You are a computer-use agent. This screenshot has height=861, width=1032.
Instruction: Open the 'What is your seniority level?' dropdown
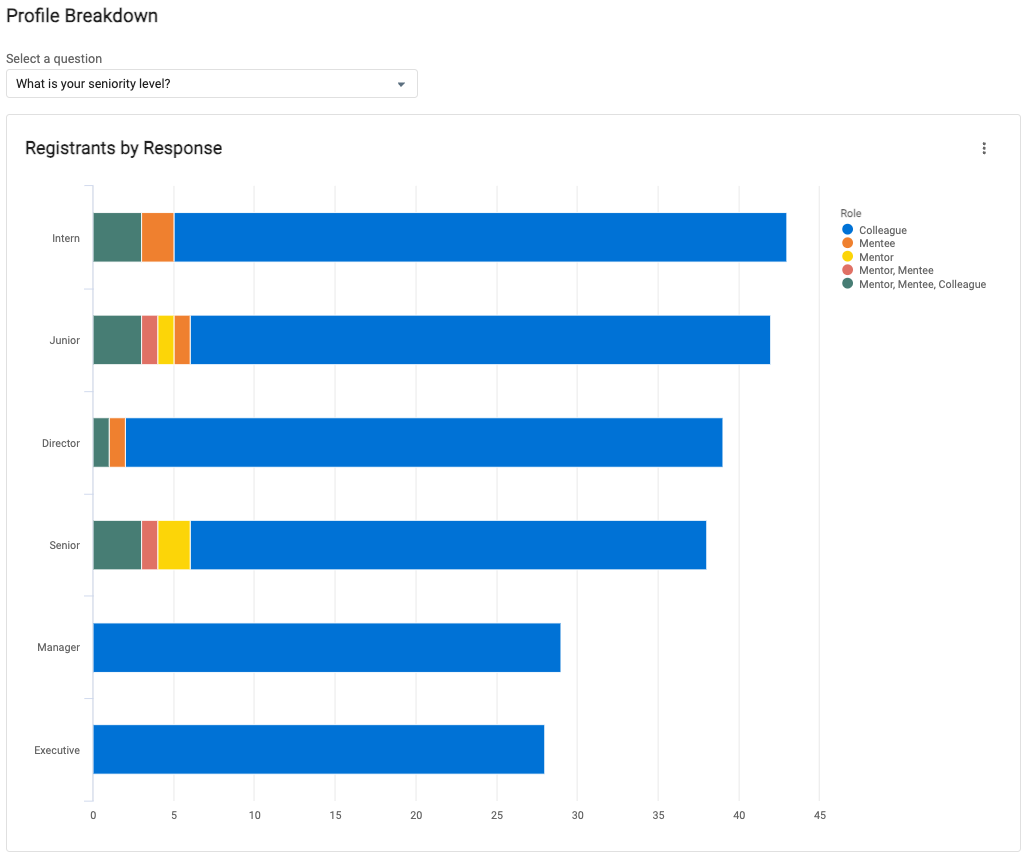click(211, 84)
